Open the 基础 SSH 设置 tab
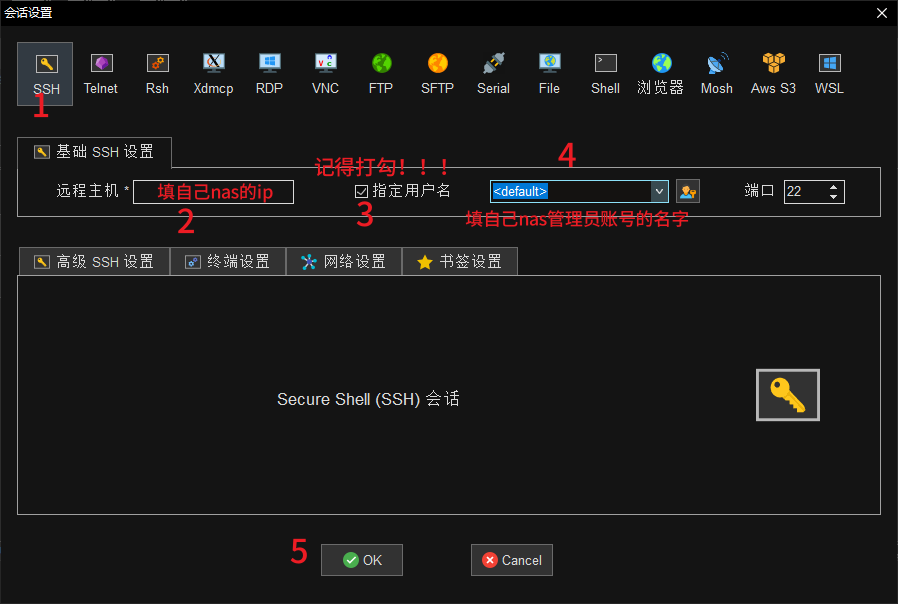The height and width of the screenshot is (604, 898). [x=94, y=152]
